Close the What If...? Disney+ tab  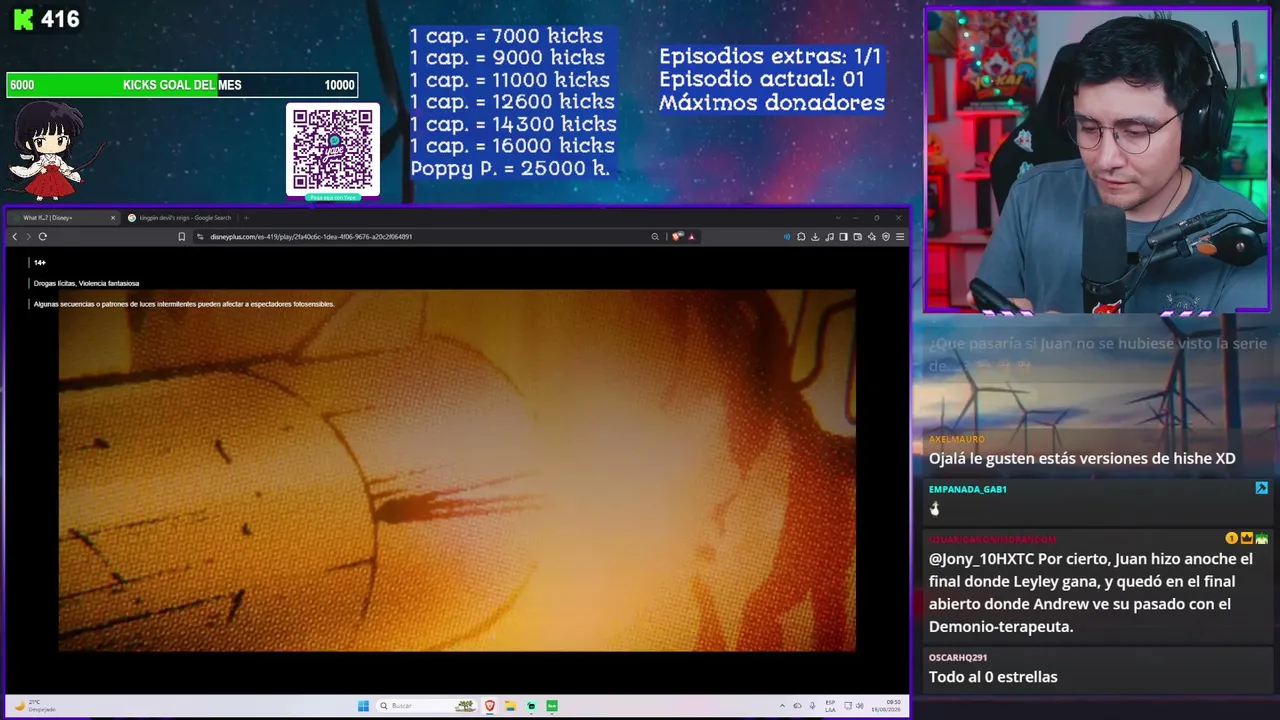113,218
